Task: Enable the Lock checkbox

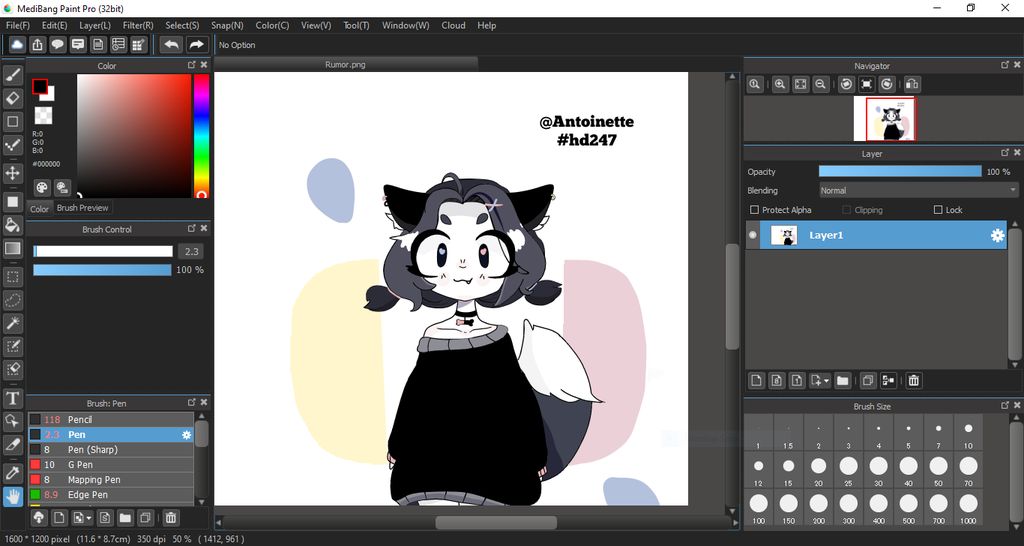Action: (x=938, y=210)
